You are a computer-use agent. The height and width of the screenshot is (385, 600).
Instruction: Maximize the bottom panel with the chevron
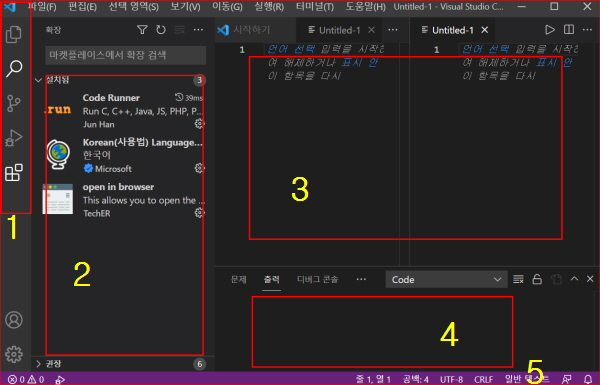tap(574, 279)
